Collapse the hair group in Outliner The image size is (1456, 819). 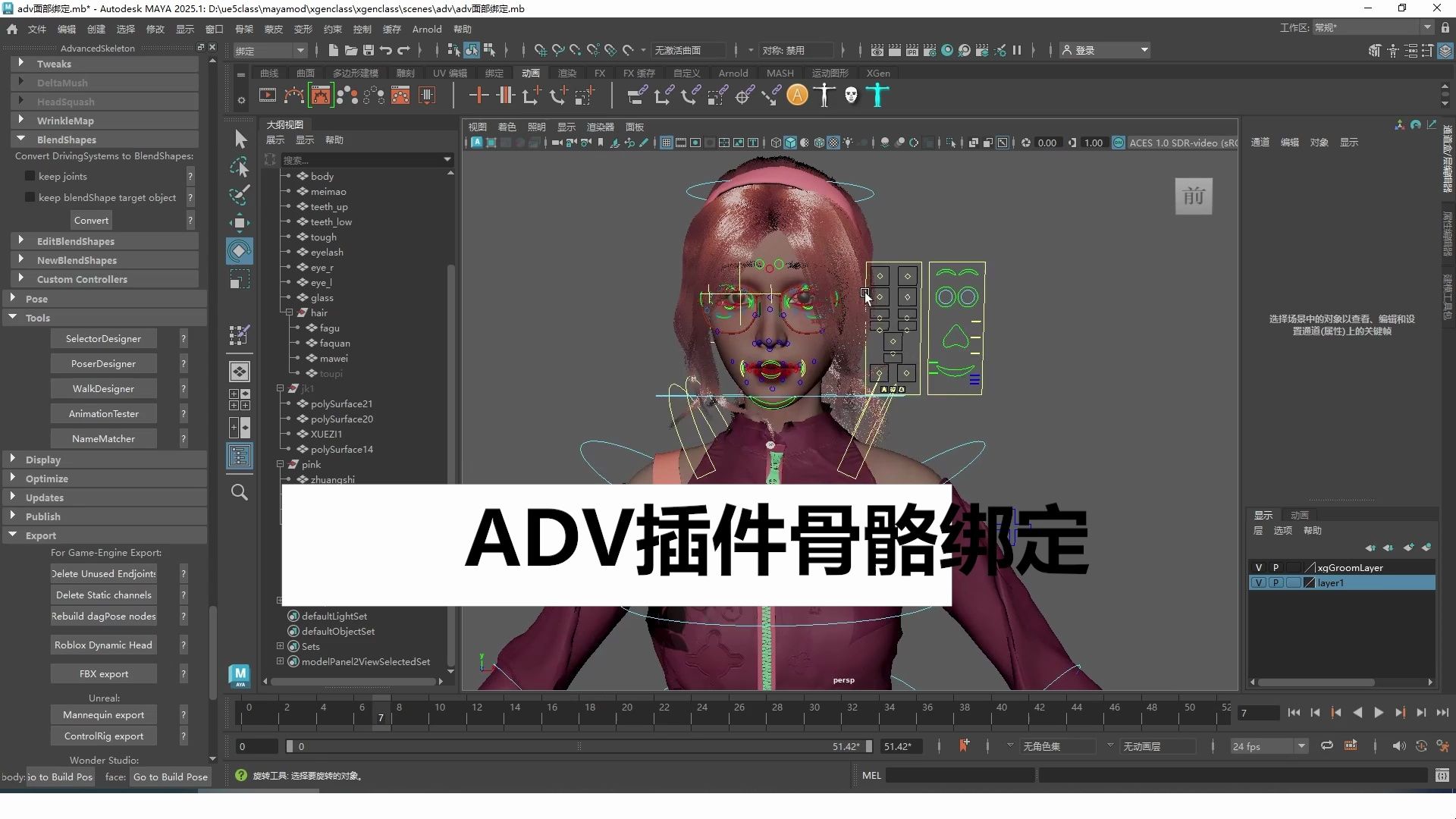tap(289, 312)
